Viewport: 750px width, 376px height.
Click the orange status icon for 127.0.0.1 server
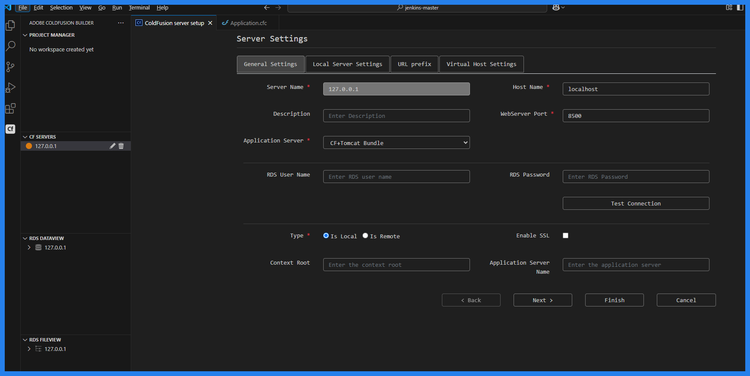(29, 146)
